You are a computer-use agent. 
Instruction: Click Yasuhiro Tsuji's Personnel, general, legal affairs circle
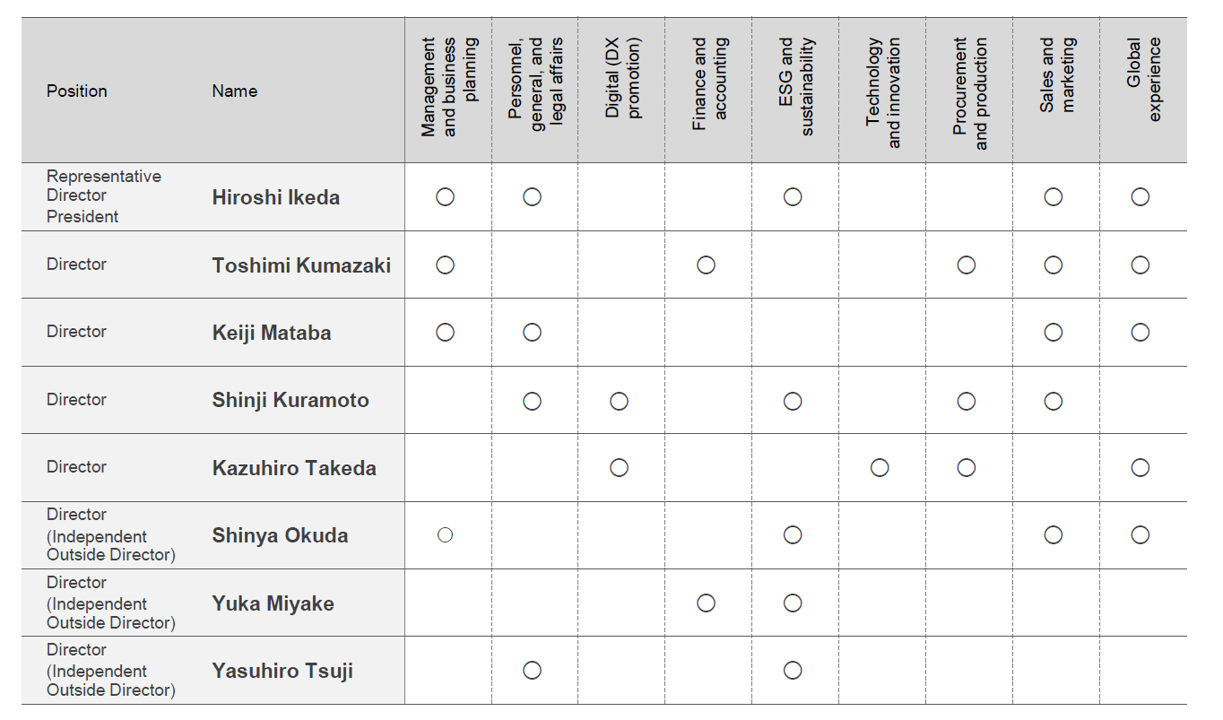pyautogui.click(x=532, y=670)
